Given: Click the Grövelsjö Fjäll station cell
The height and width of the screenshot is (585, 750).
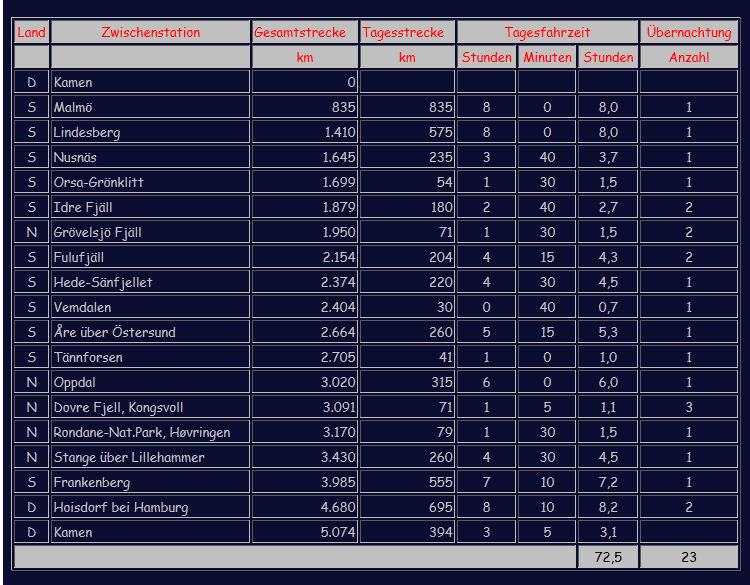Looking at the screenshot, I should (150, 232).
